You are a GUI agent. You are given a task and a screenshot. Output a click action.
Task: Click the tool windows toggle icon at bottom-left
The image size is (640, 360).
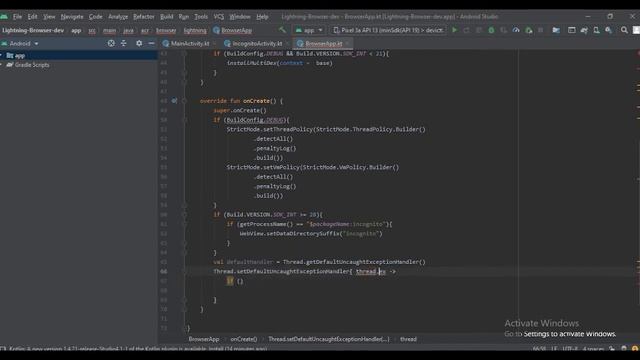tap(3, 349)
